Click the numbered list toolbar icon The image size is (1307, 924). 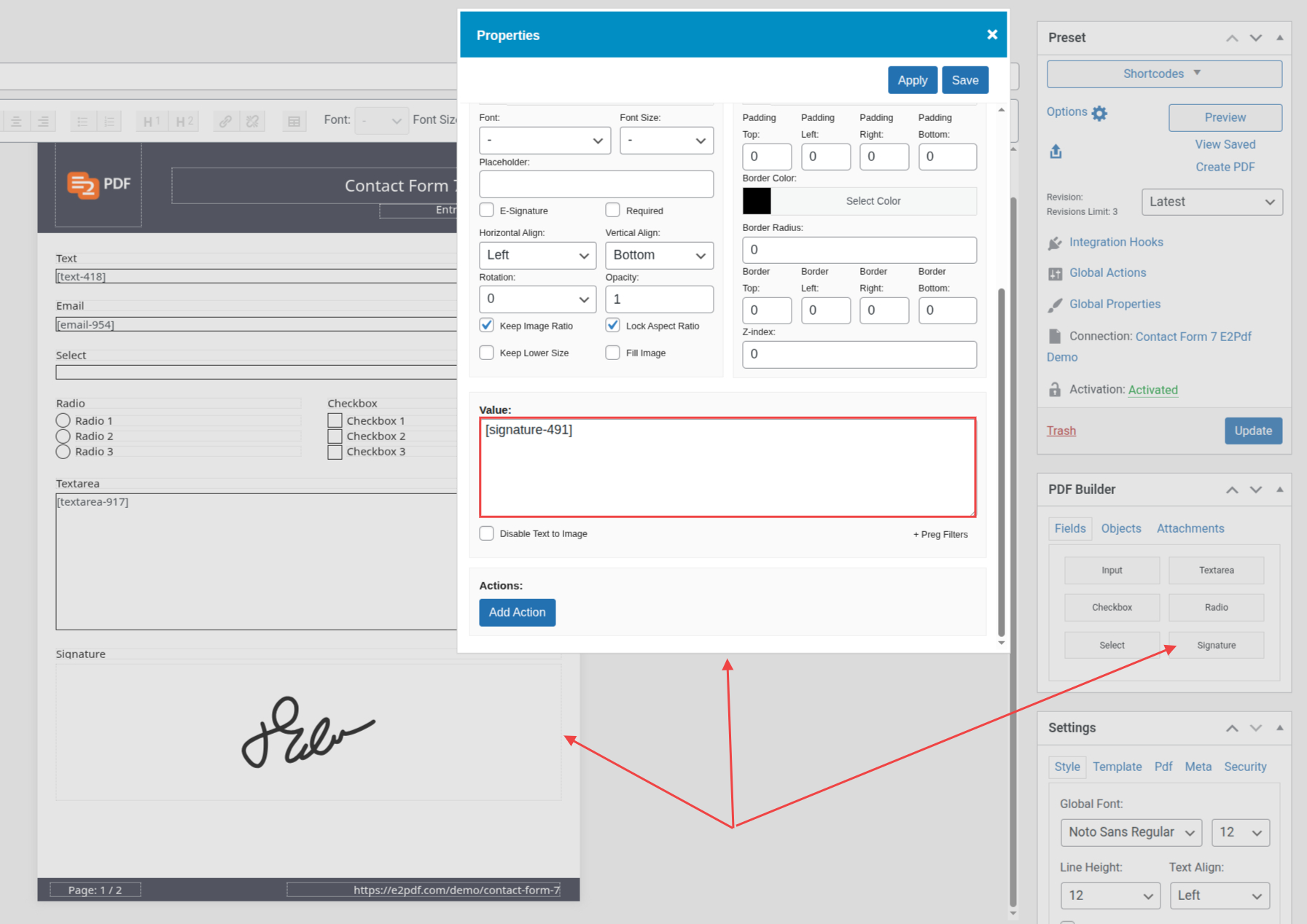[x=109, y=121]
